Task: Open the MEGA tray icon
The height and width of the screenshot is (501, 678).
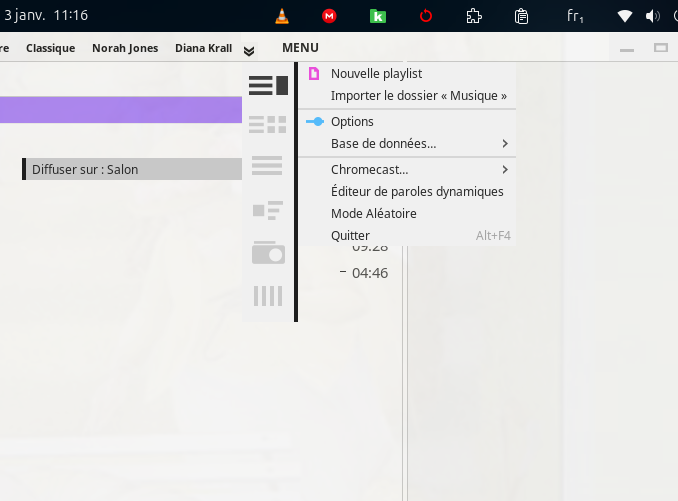Action: (329, 16)
